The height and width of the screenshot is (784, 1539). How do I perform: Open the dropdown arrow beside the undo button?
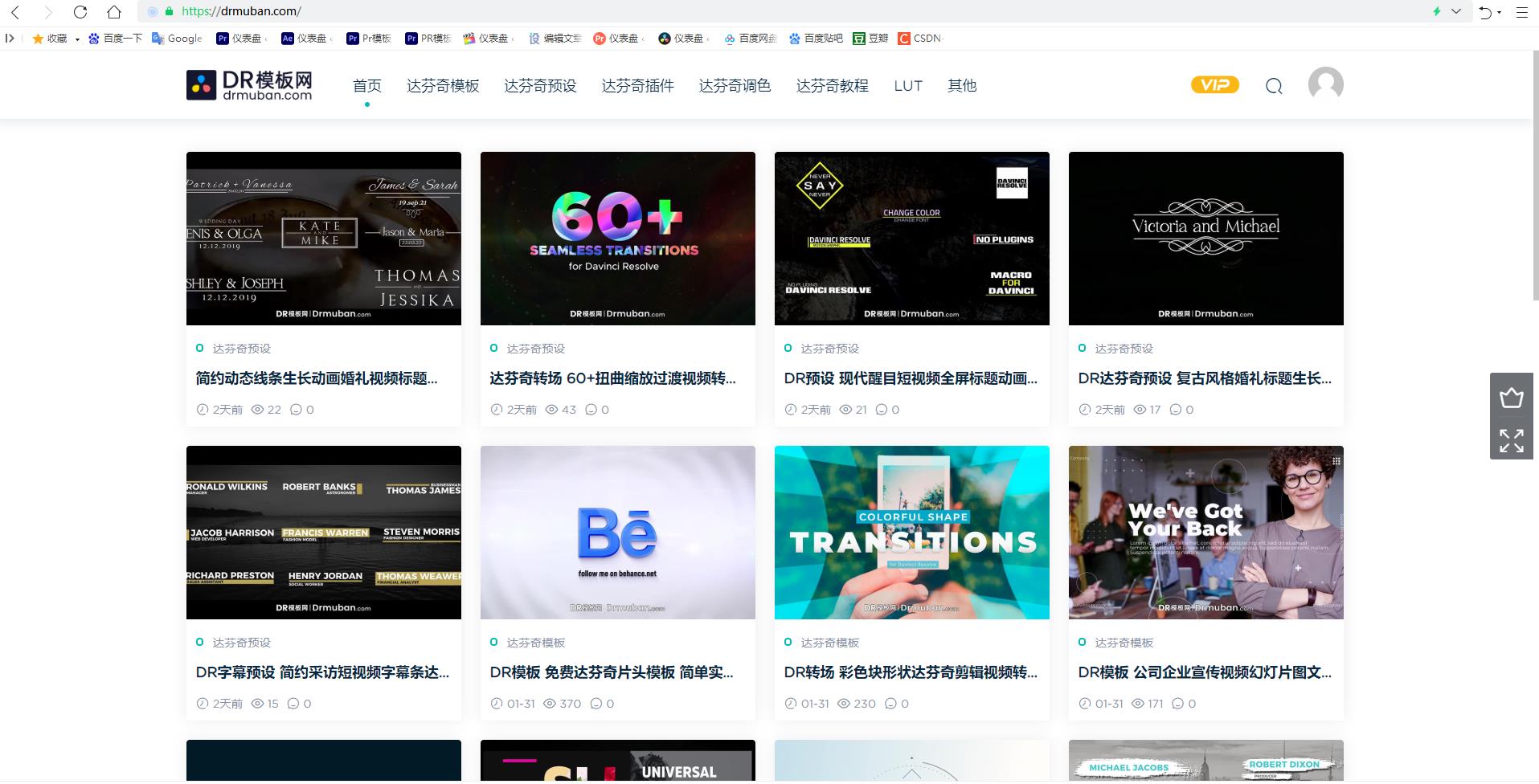tap(1500, 12)
